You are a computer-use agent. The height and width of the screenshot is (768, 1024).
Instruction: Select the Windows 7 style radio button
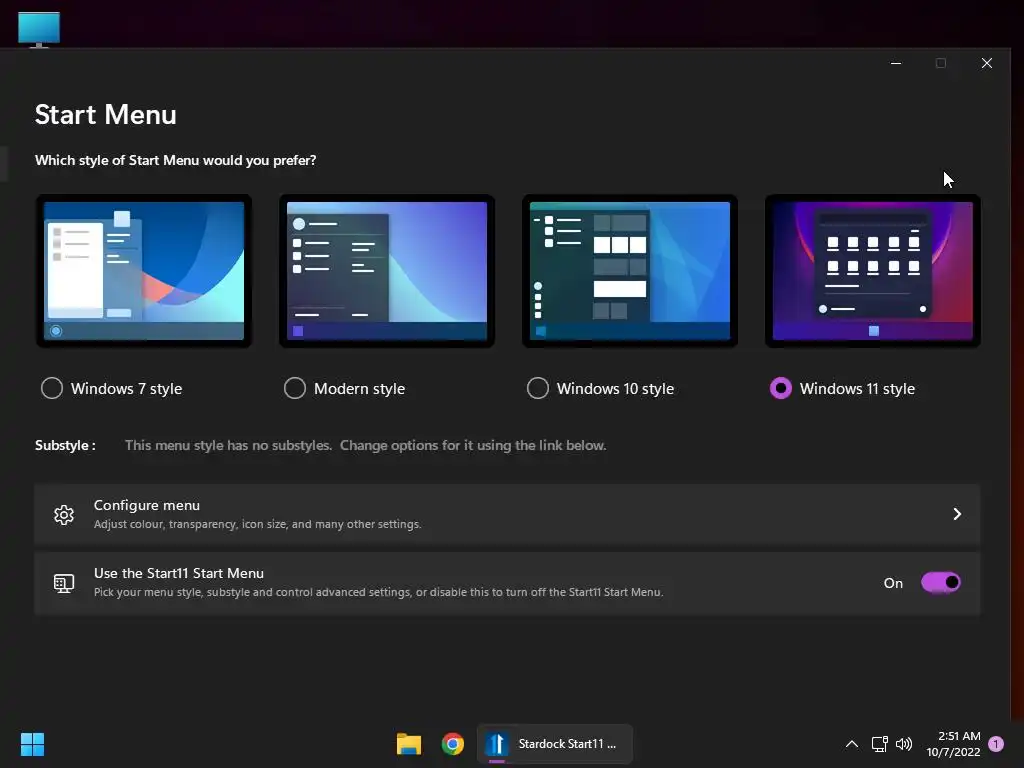[52, 388]
